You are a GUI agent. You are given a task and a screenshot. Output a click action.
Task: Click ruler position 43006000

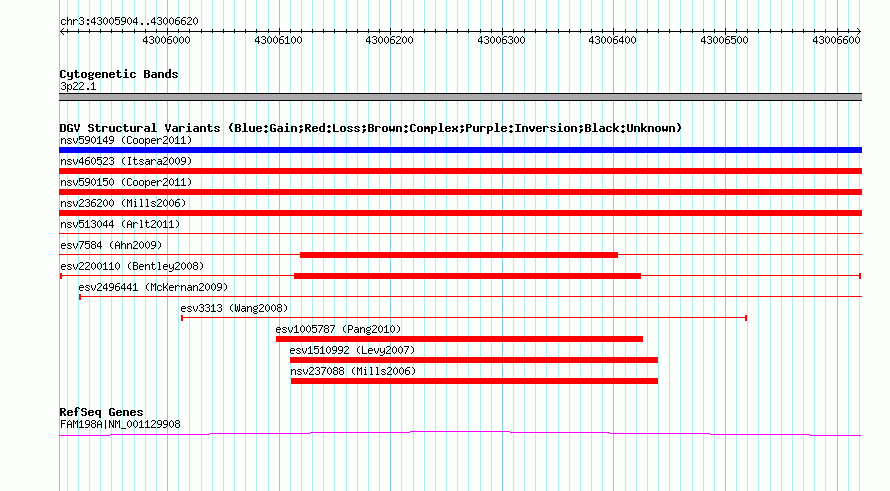tap(166, 40)
